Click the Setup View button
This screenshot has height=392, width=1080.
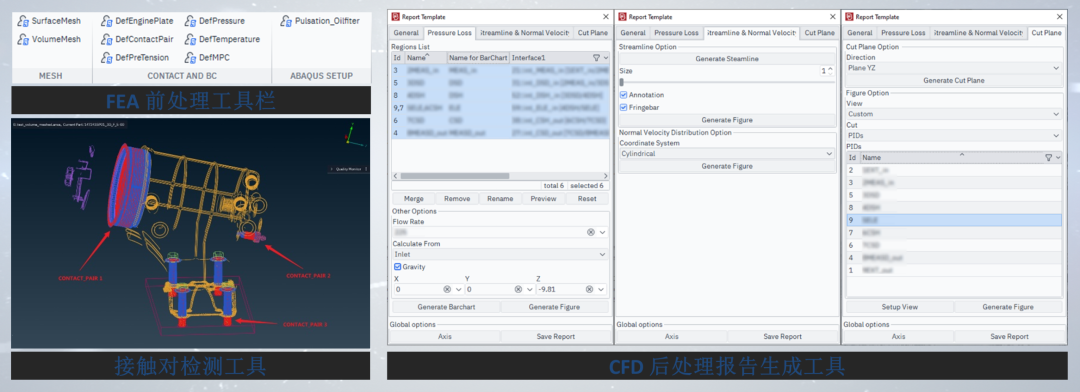899,307
